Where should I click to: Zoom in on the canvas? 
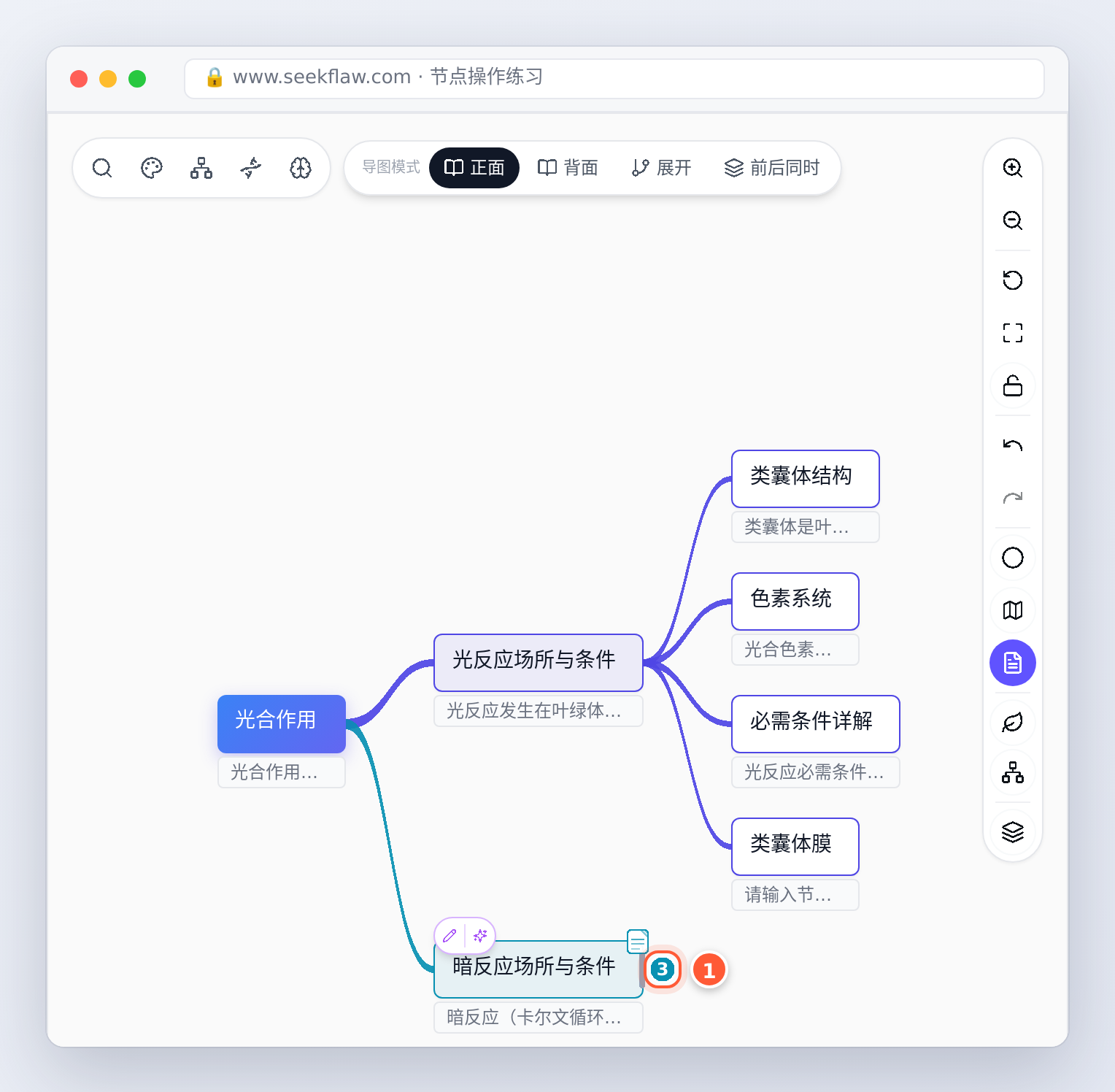(1013, 168)
